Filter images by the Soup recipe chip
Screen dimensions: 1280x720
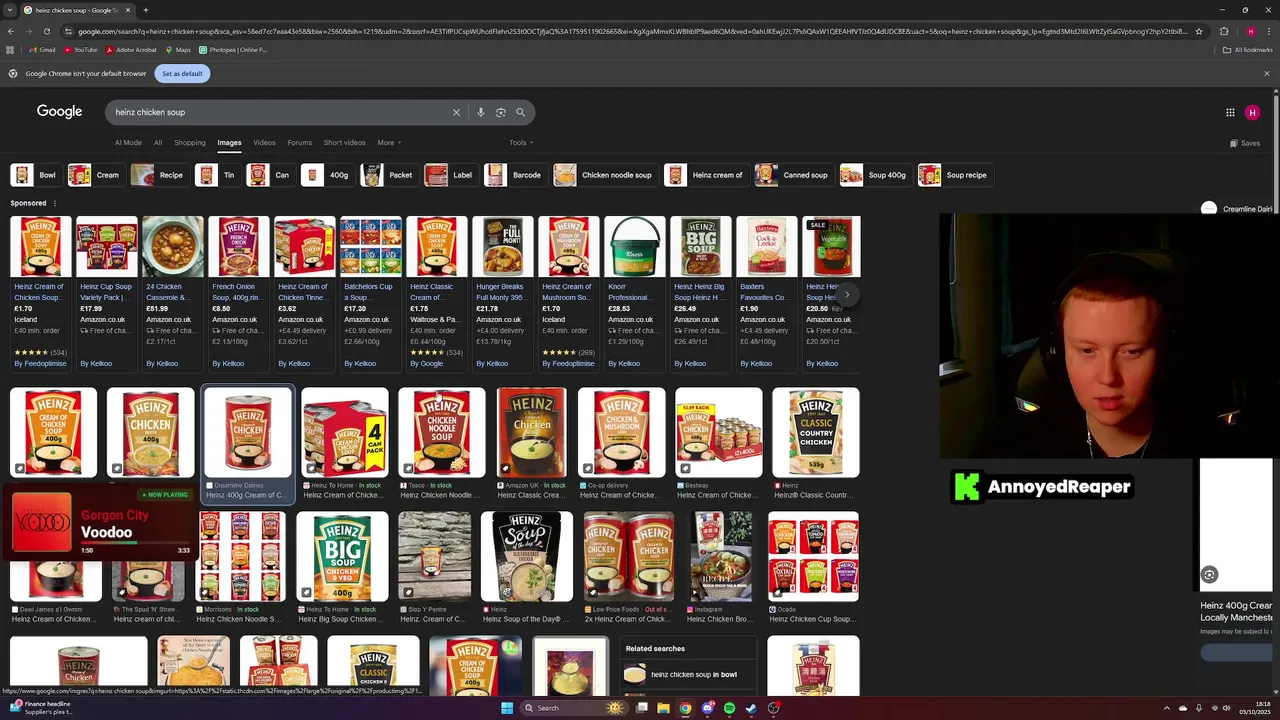(x=954, y=175)
